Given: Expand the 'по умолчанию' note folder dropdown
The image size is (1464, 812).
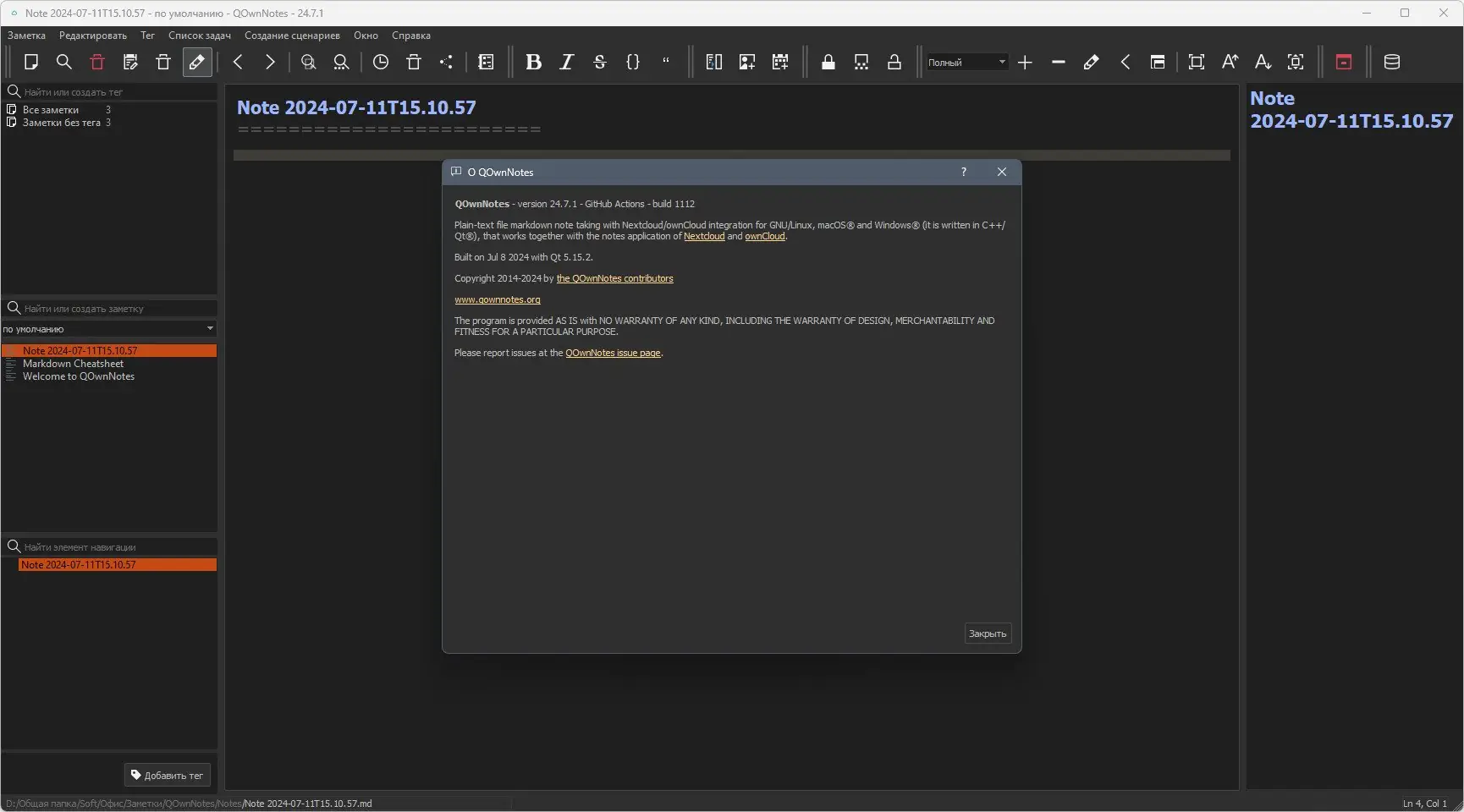Looking at the screenshot, I should pyautogui.click(x=108, y=329).
